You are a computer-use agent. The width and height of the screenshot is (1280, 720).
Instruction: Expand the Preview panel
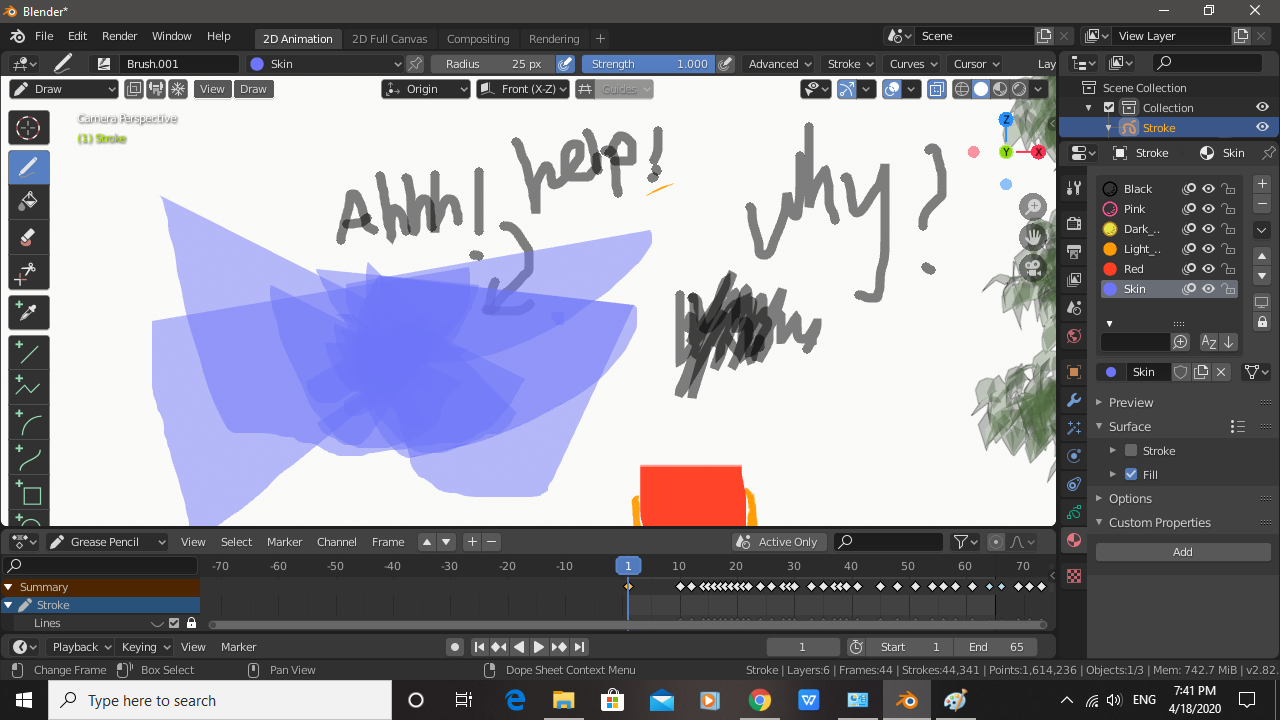point(1130,403)
